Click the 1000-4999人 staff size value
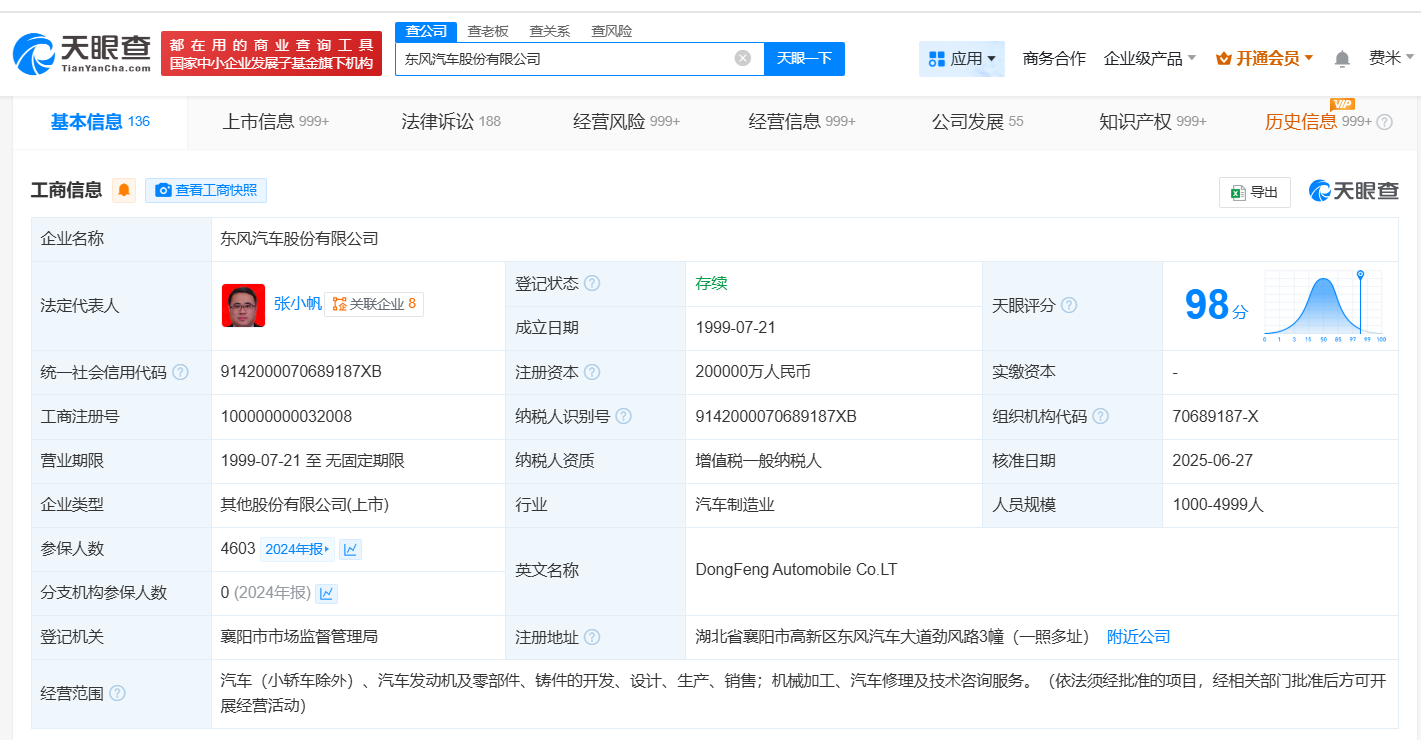 tap(1218, 505)
